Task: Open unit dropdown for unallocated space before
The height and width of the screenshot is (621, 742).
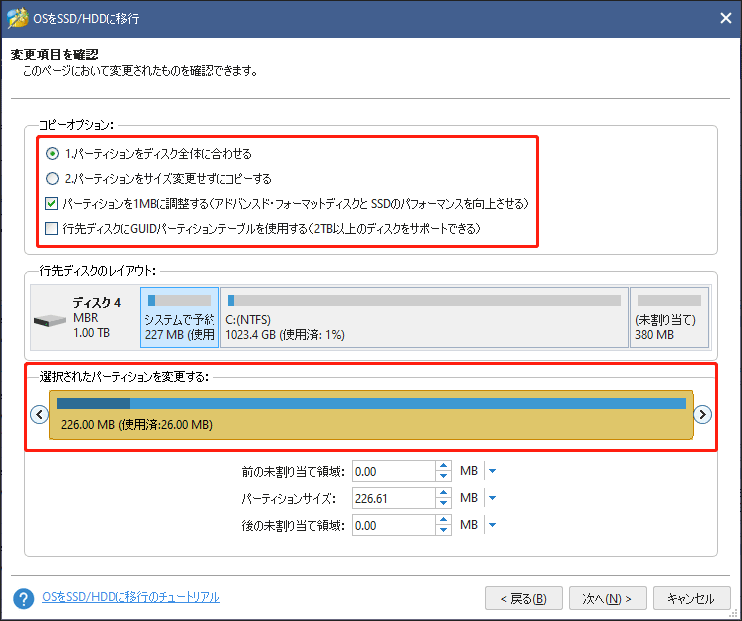Action: pos(492,471)
